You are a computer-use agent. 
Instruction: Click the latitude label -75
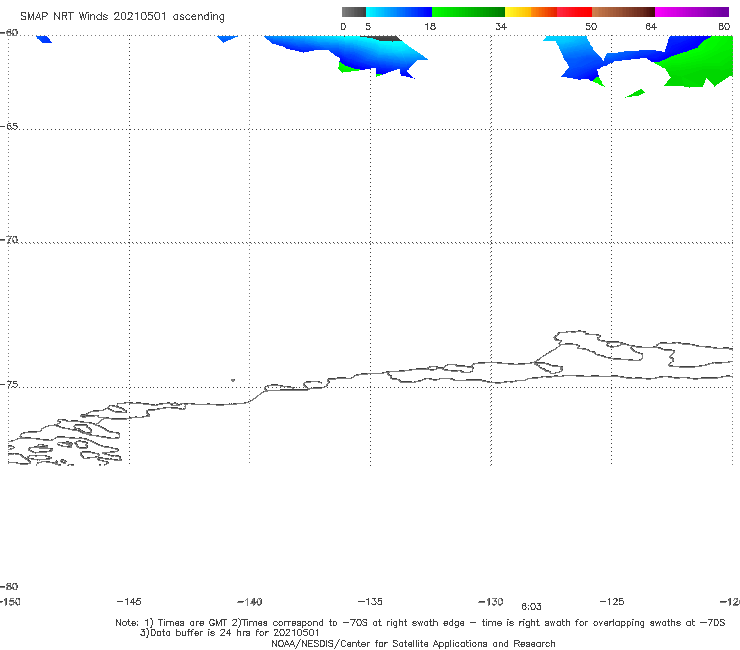point(9,385)
